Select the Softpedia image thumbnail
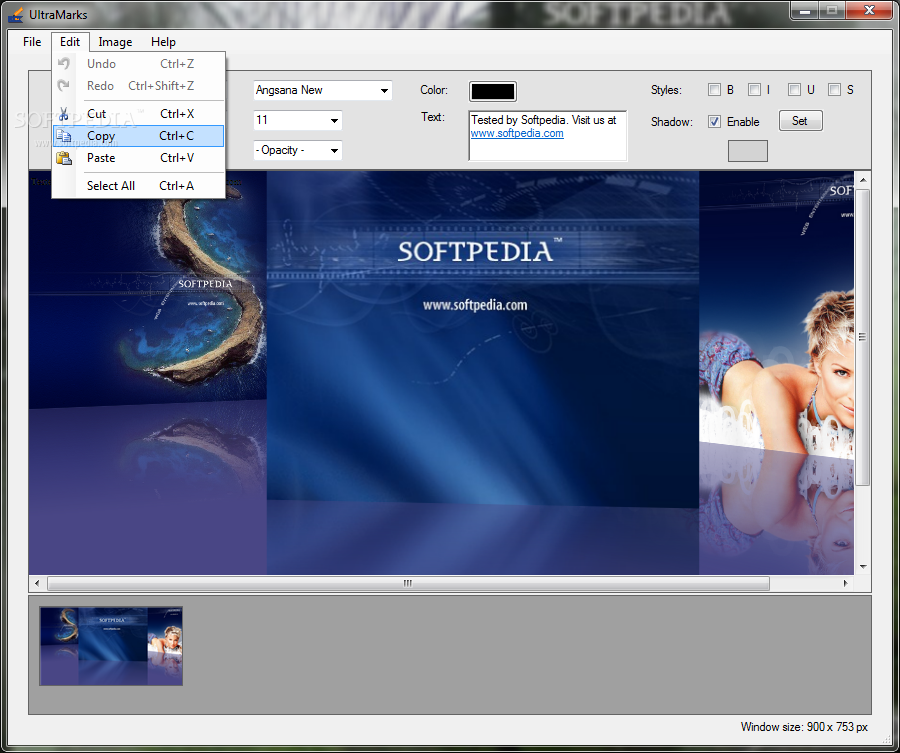The image size is (900, 753). [x=111, y=646]
